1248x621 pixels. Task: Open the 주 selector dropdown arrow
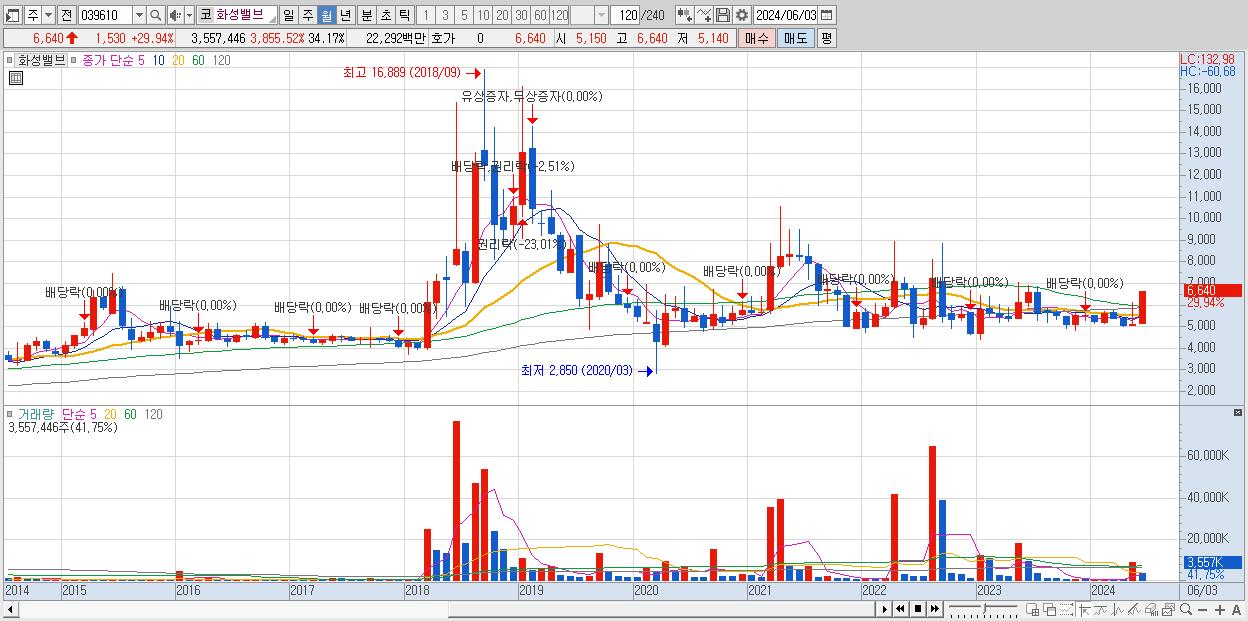click(48, 15)
